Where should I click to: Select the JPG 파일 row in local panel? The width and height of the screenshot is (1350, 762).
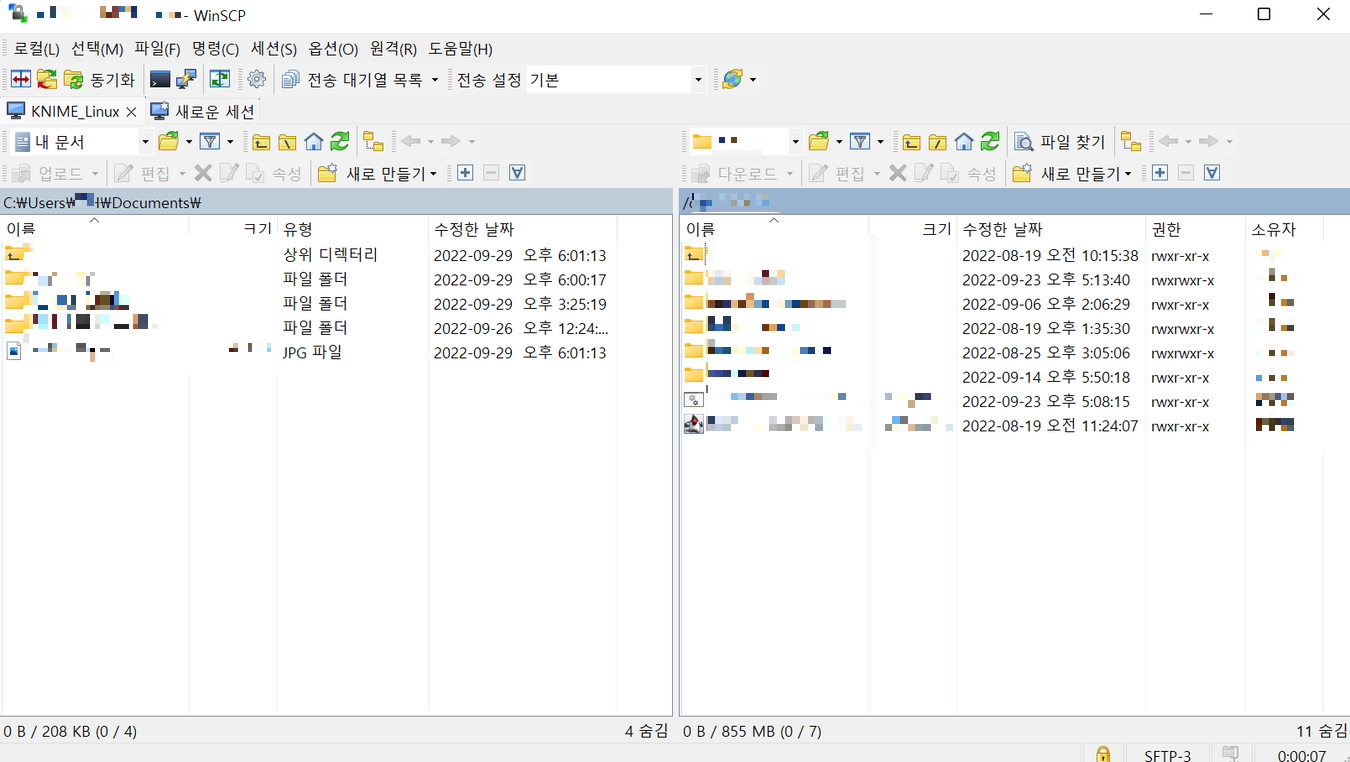pyautogui.click(x=309, y=352)
